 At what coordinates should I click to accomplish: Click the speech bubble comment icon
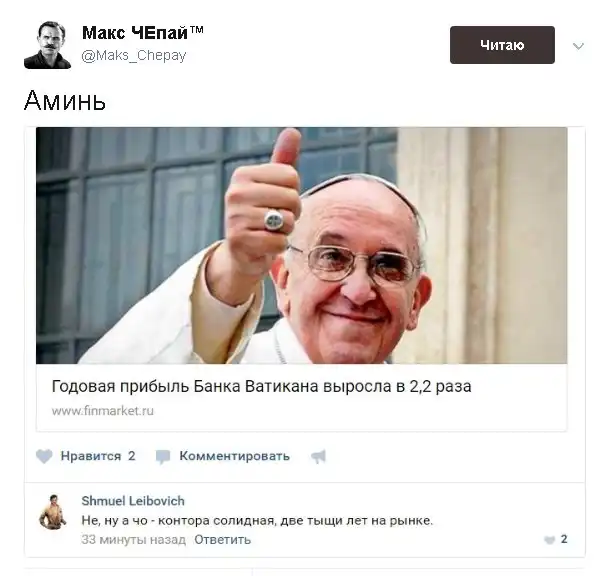click(x=163, y=457)
